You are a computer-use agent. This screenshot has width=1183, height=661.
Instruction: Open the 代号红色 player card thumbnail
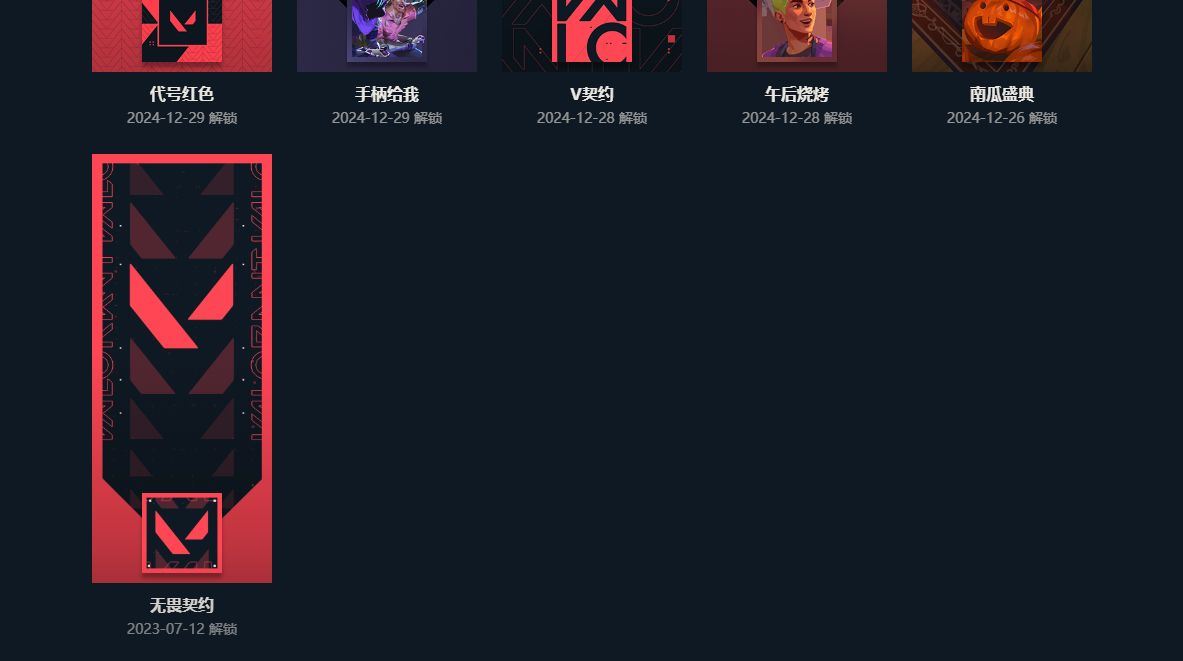182,35
